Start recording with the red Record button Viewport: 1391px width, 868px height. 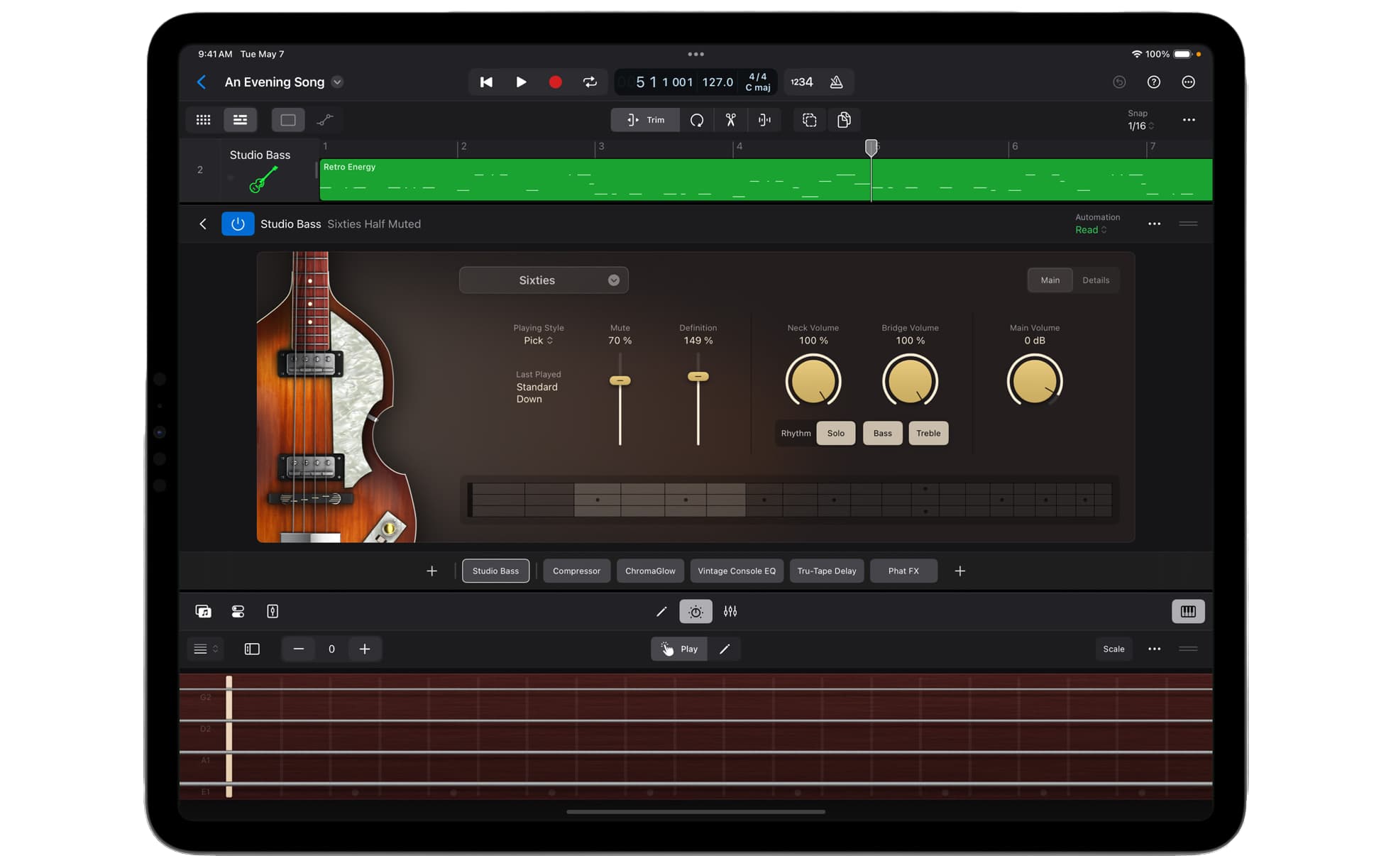coord(555,82)
